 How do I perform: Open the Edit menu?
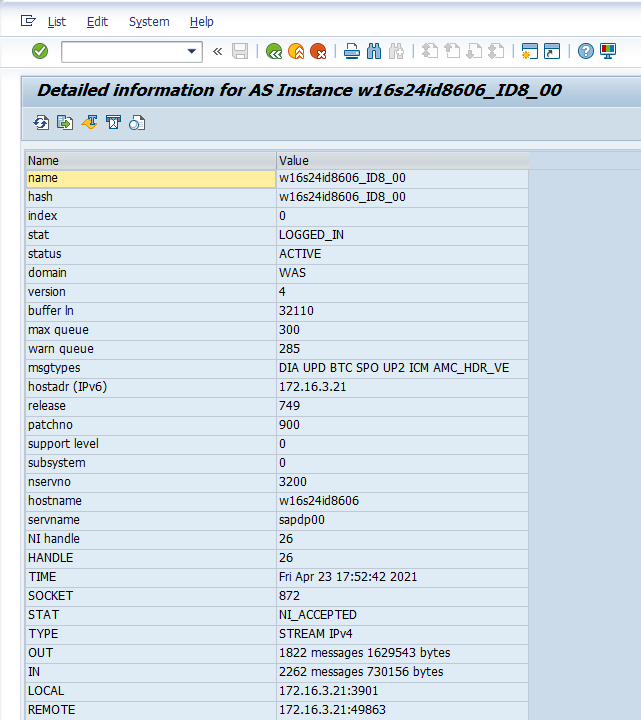click(97, 21)
